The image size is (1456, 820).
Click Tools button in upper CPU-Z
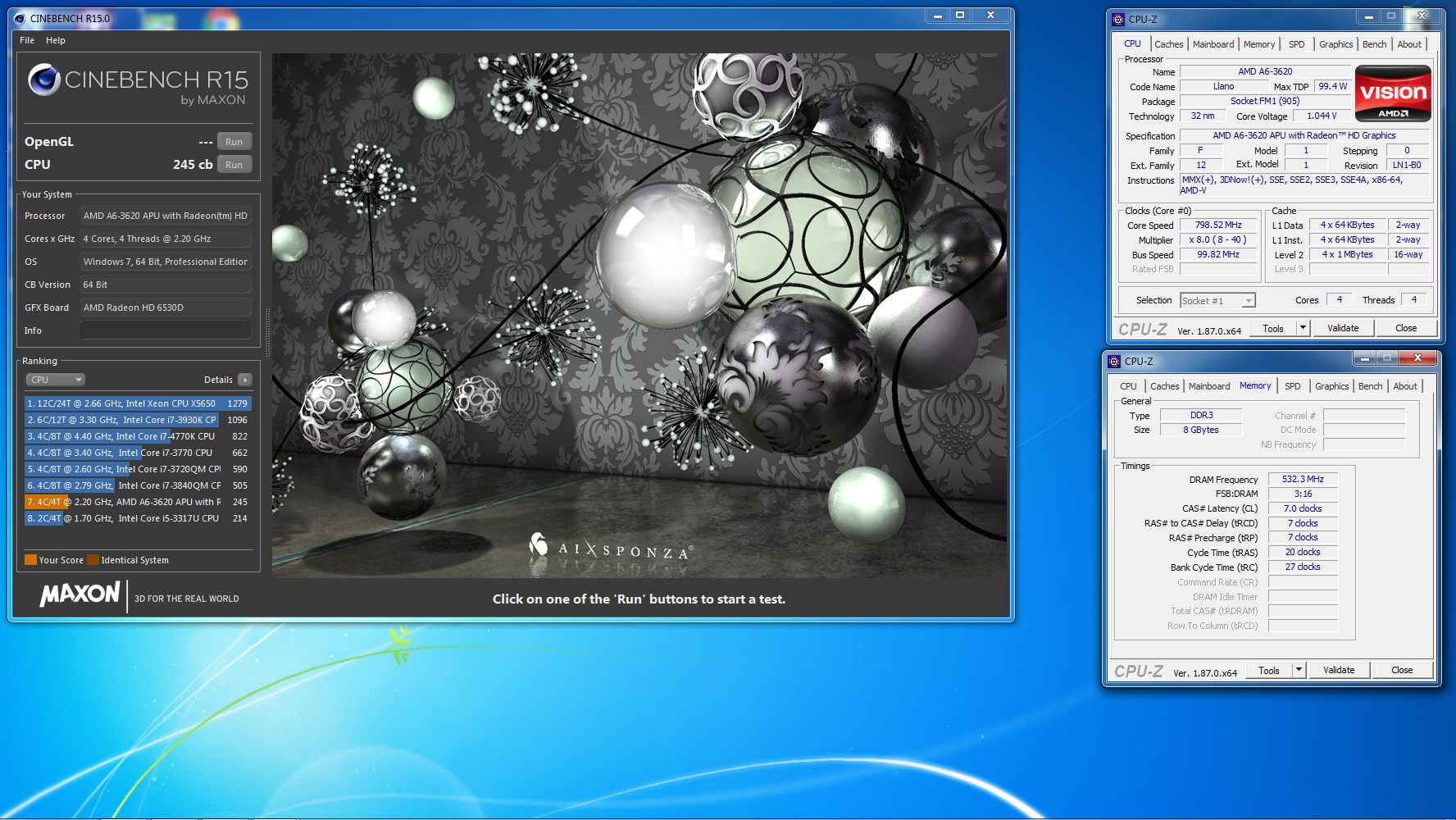pos(1273,328)
